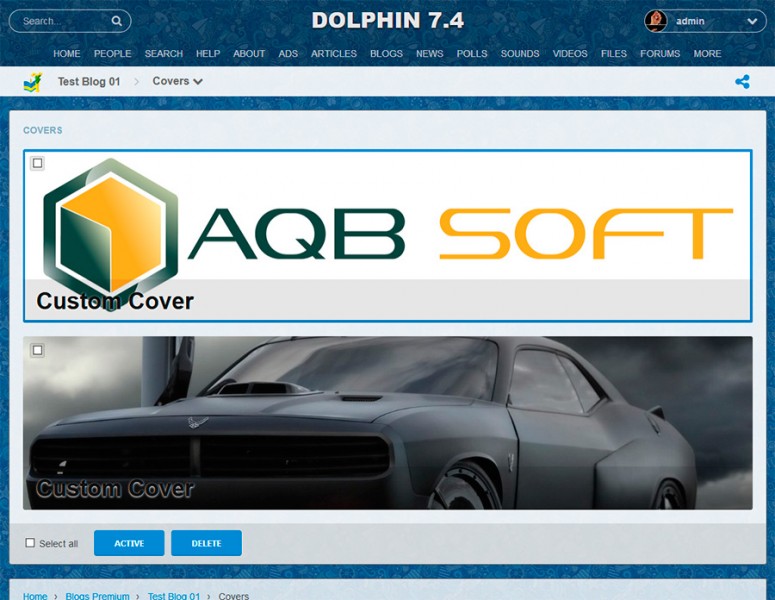This screenshot has width=775, height=600.
Task: Check the car cover checkbox
Action: point(38,350)
